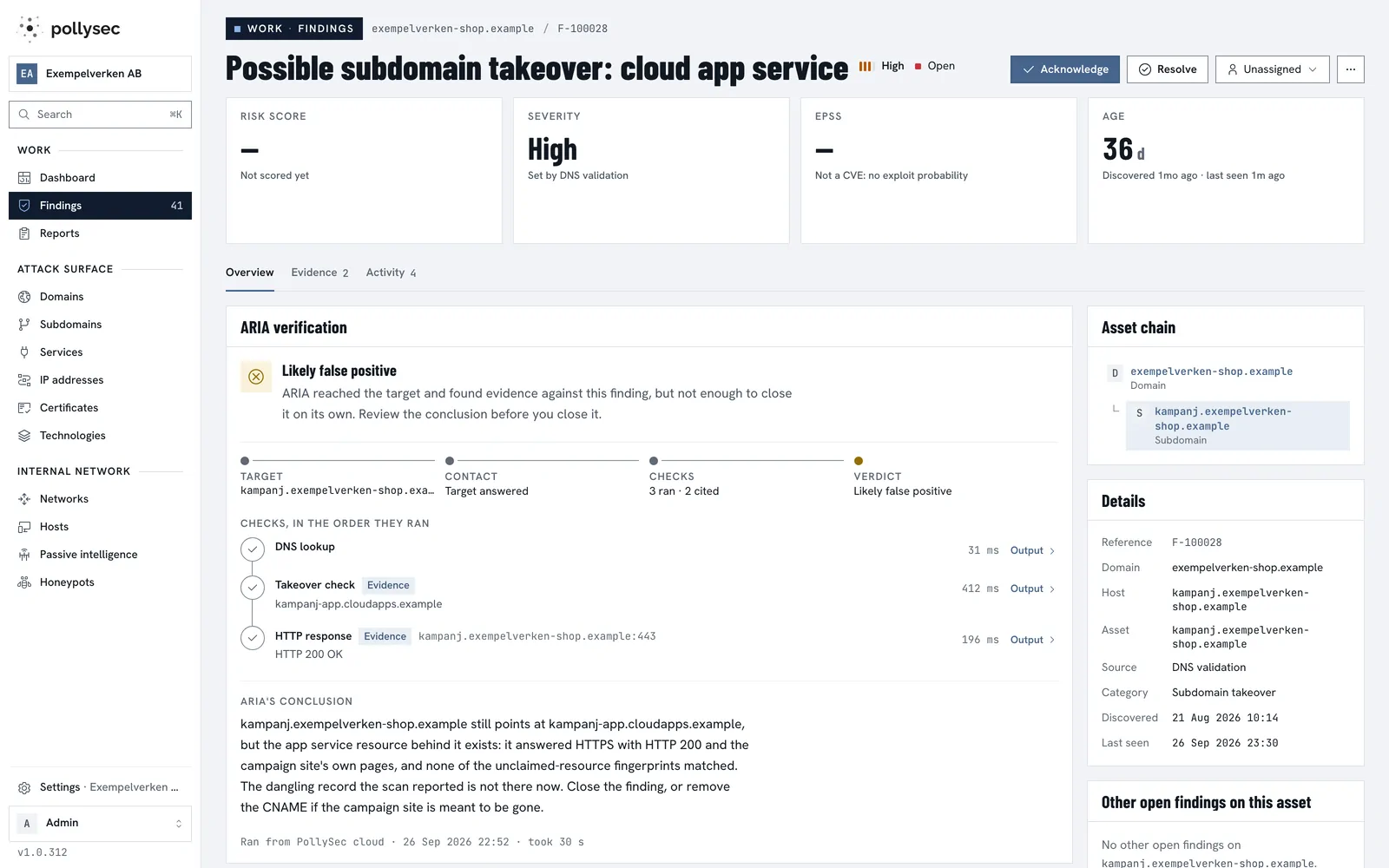The image size is (1389, 868).
Task: Click exempelverken-shop.example in the breadcrumb
Action: point(452,29)
